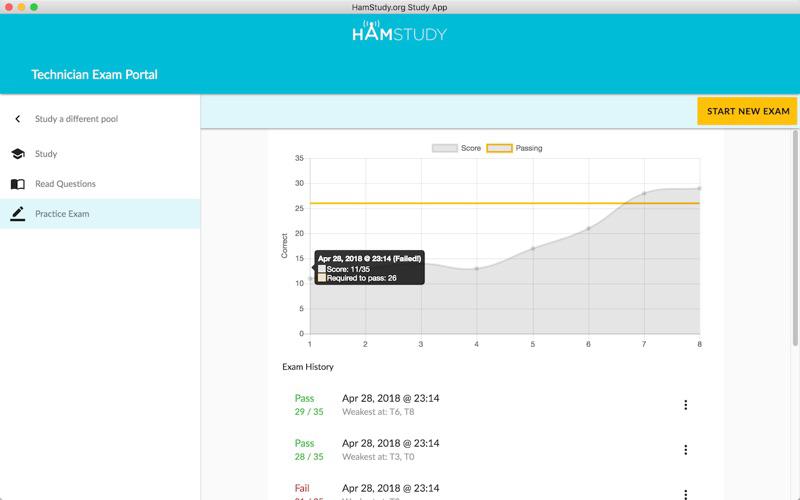Click the open book Read Questions icon
The height and width of the screenshot is (500, 800).
[x=18, y=184]
